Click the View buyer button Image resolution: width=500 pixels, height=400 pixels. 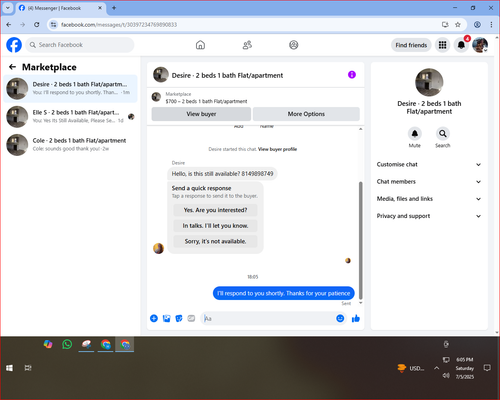coord(201,114)
